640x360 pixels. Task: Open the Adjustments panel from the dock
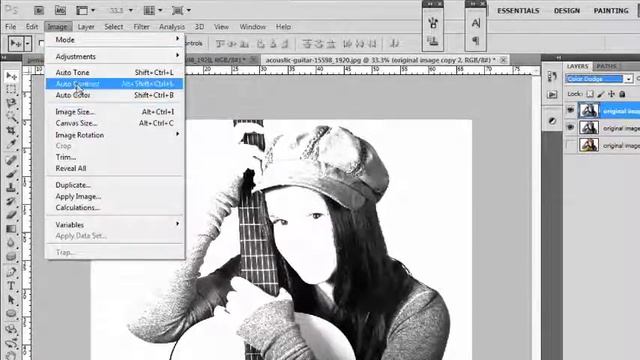point(552,121)
